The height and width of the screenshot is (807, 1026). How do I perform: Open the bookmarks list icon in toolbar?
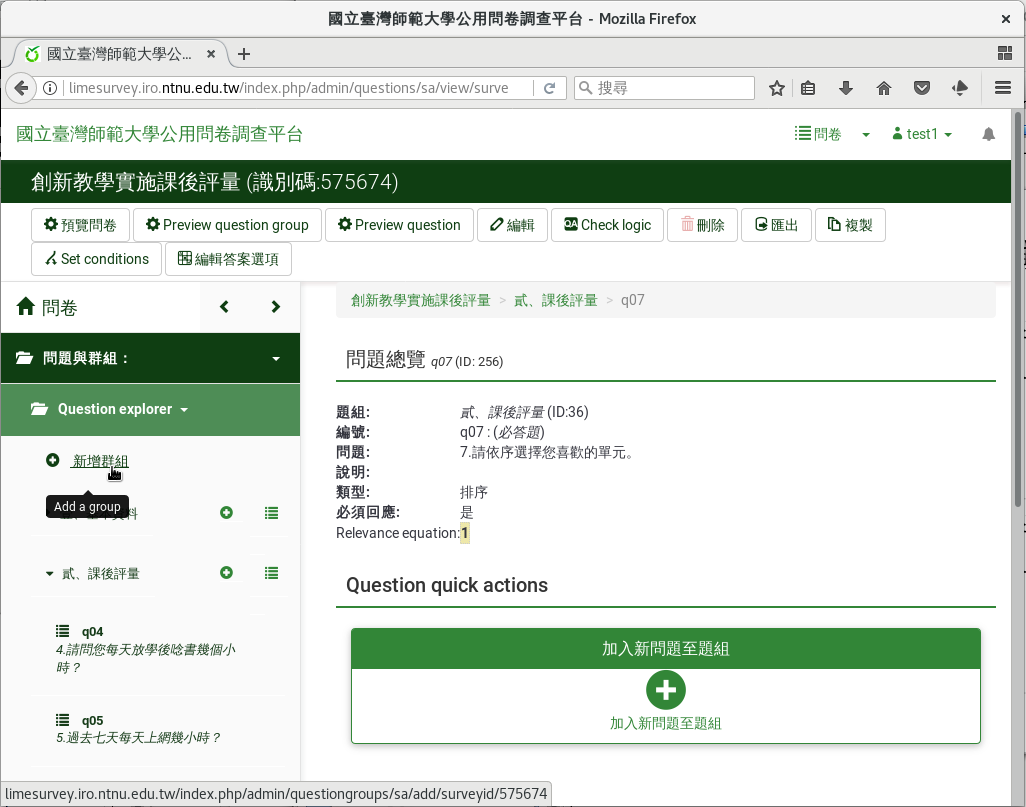click(x=808, y=88)
